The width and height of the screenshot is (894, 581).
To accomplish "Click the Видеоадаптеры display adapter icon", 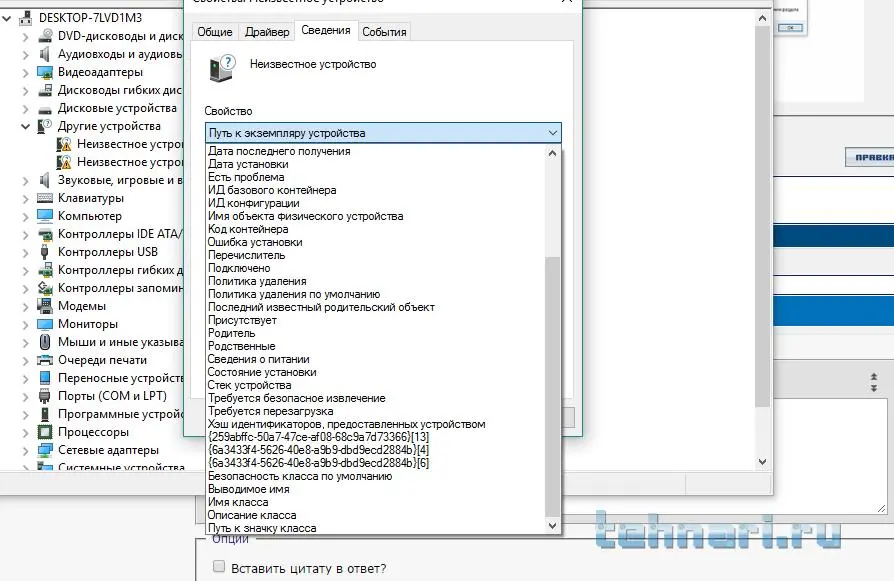I will (45, 72).
